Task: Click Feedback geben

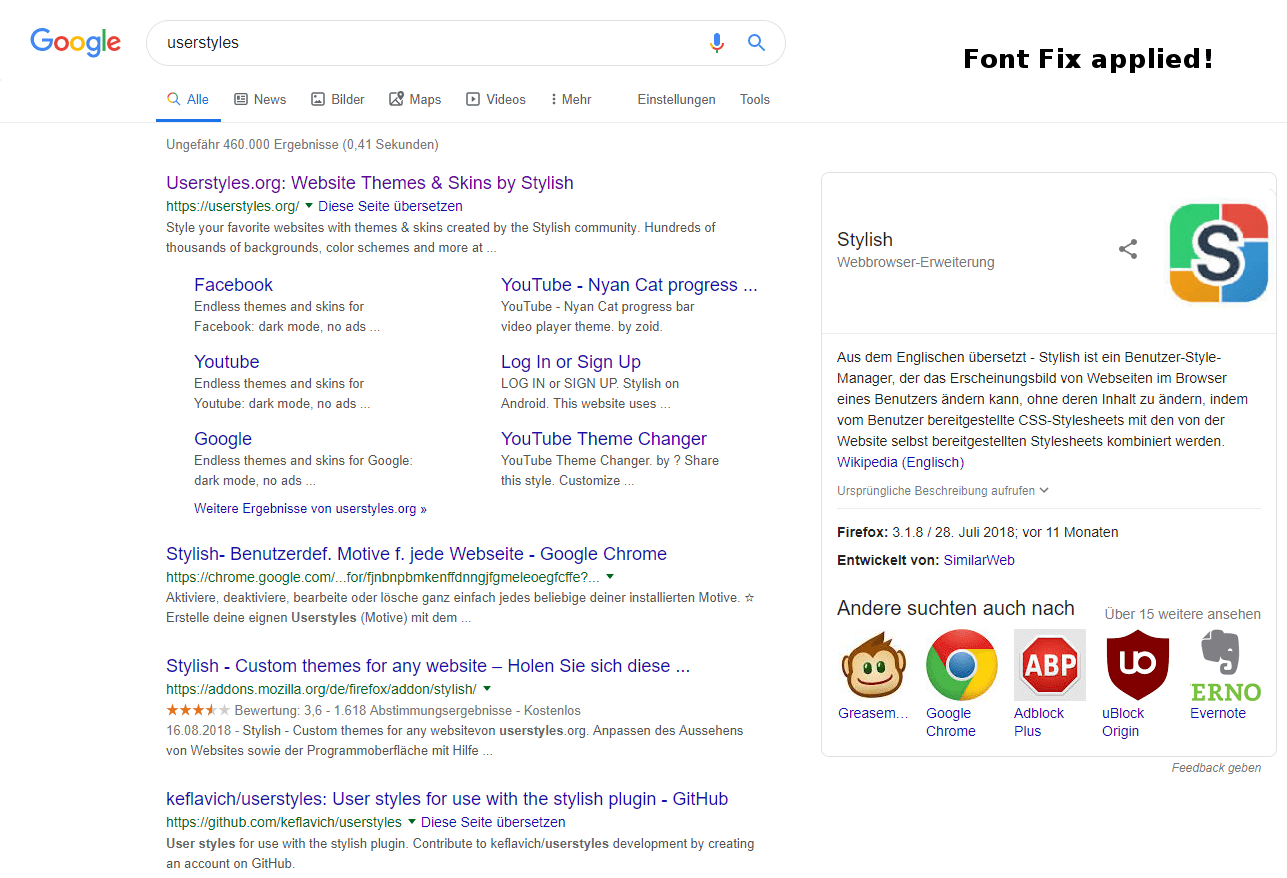Action: 1216,768
